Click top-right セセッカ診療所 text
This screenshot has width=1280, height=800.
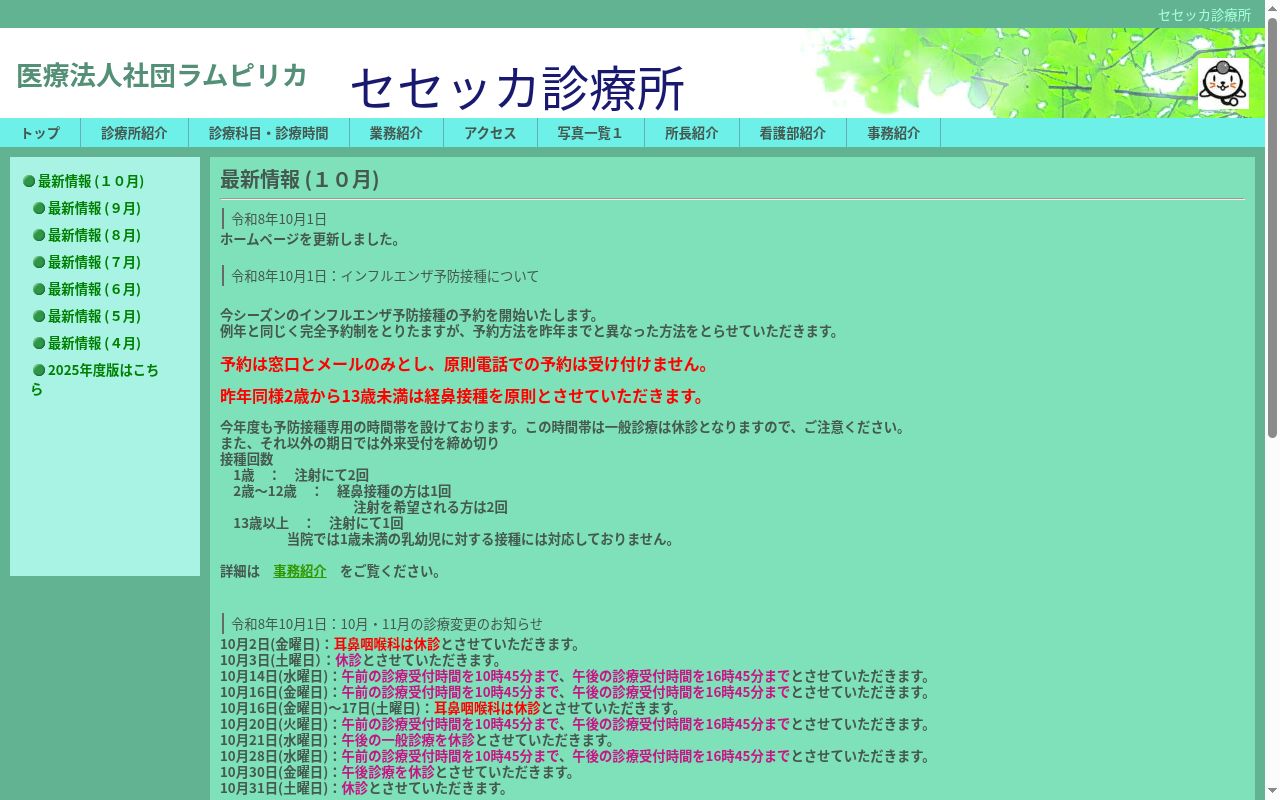(x=1204, y=15)
